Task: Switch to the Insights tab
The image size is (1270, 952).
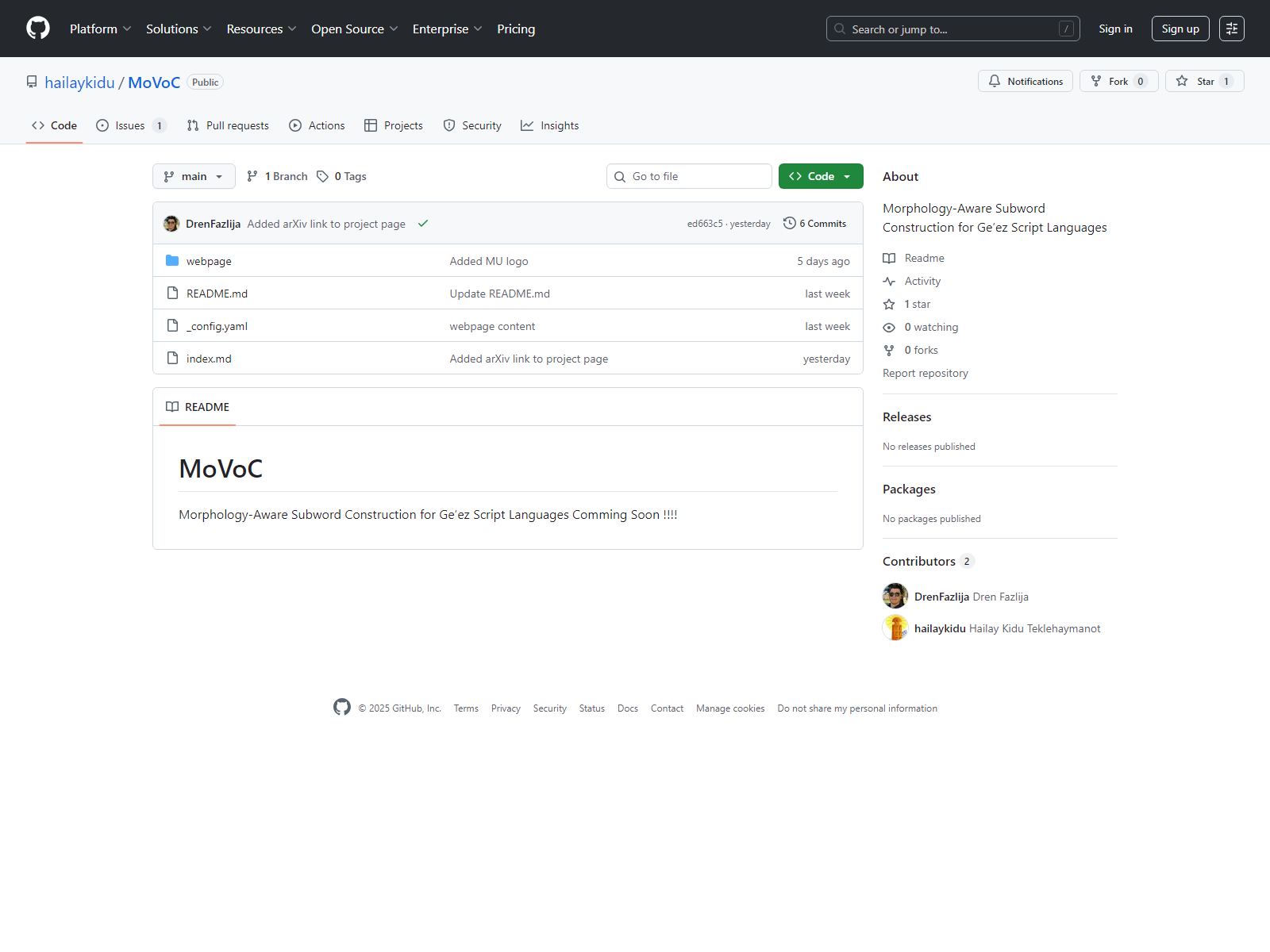Action: coord(550,125)
